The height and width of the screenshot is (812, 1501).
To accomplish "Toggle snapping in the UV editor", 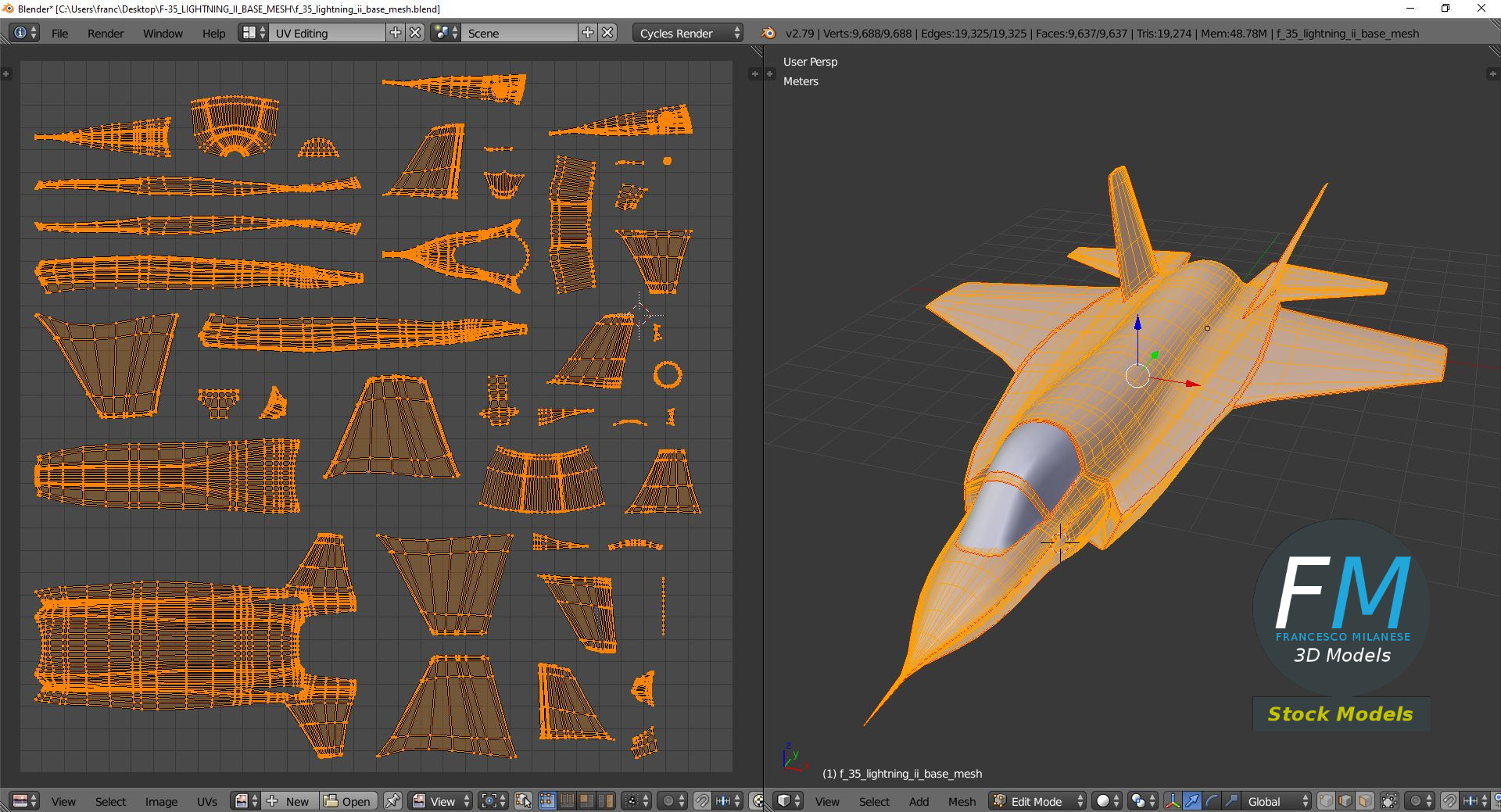I will (702, 801).
